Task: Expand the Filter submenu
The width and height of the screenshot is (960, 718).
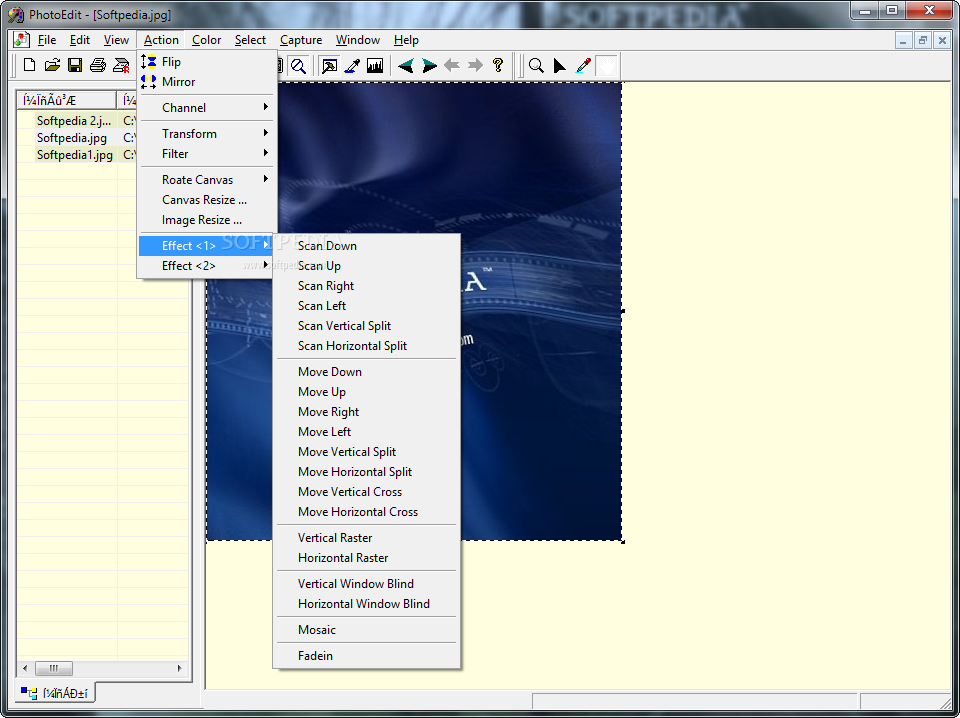Action: (206, 154)
